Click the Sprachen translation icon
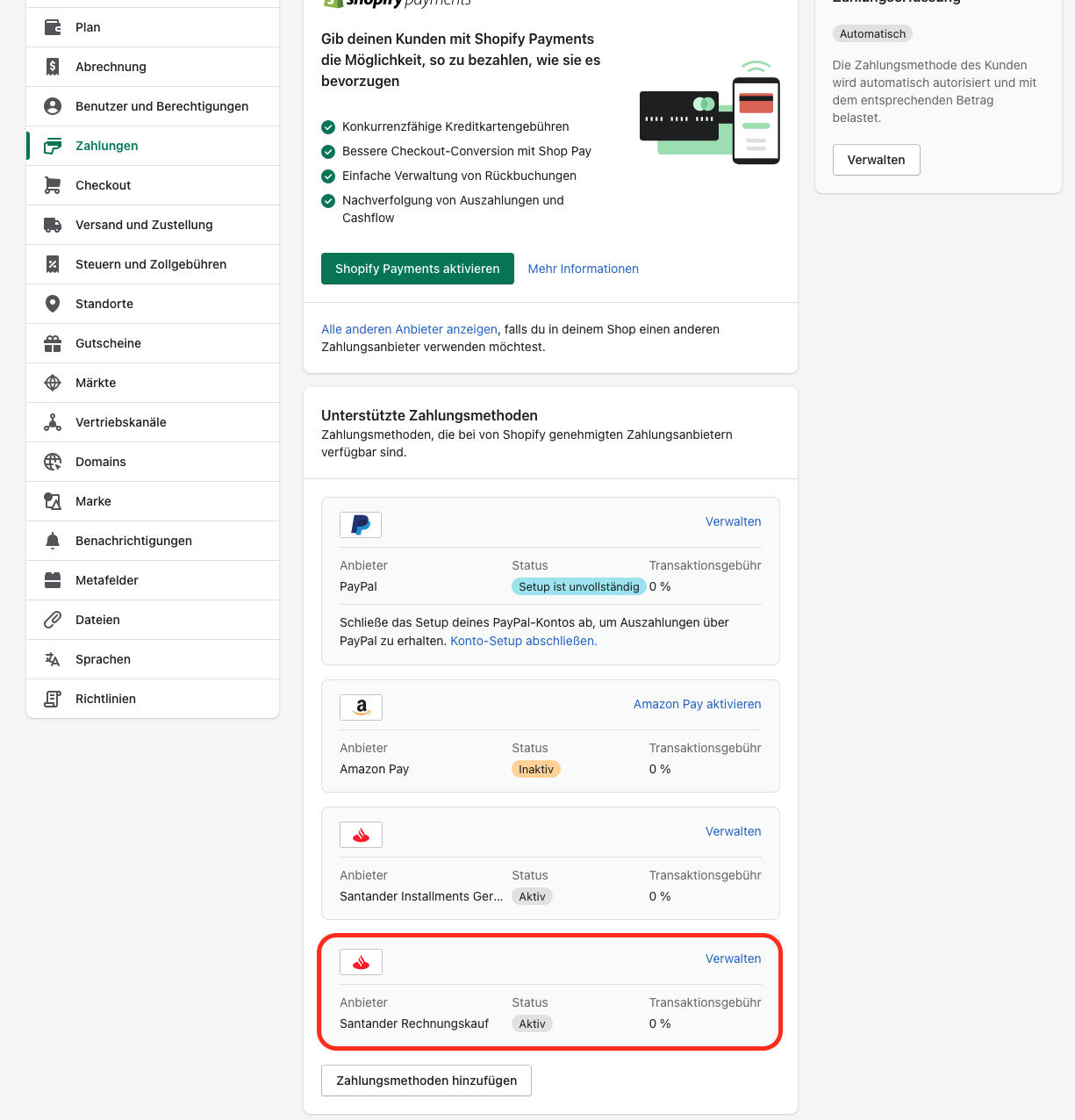This screenshot has height=1120, width=1075. tap(53, 659)
